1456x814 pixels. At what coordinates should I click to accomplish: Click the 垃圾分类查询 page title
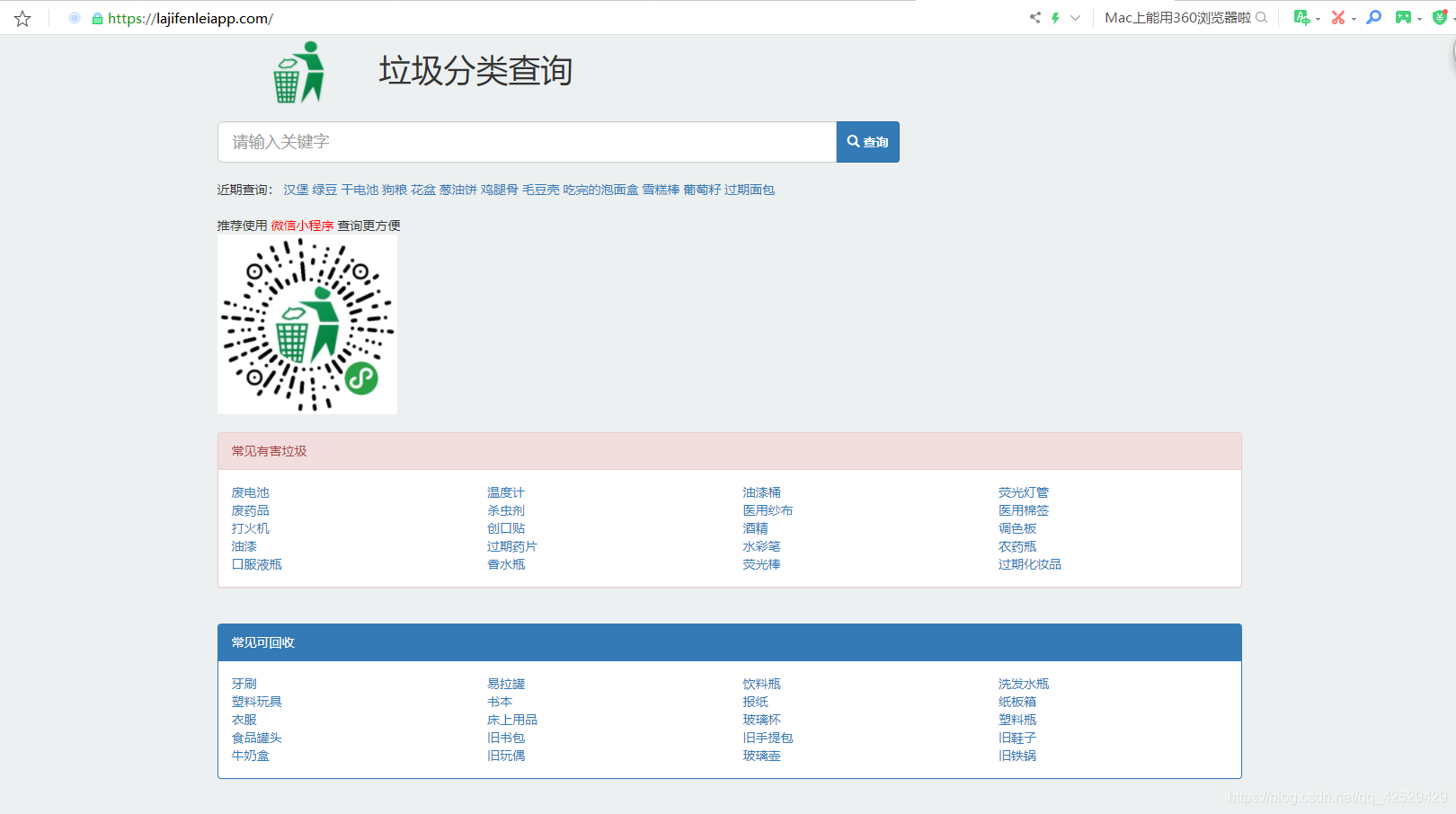point(475,71)
